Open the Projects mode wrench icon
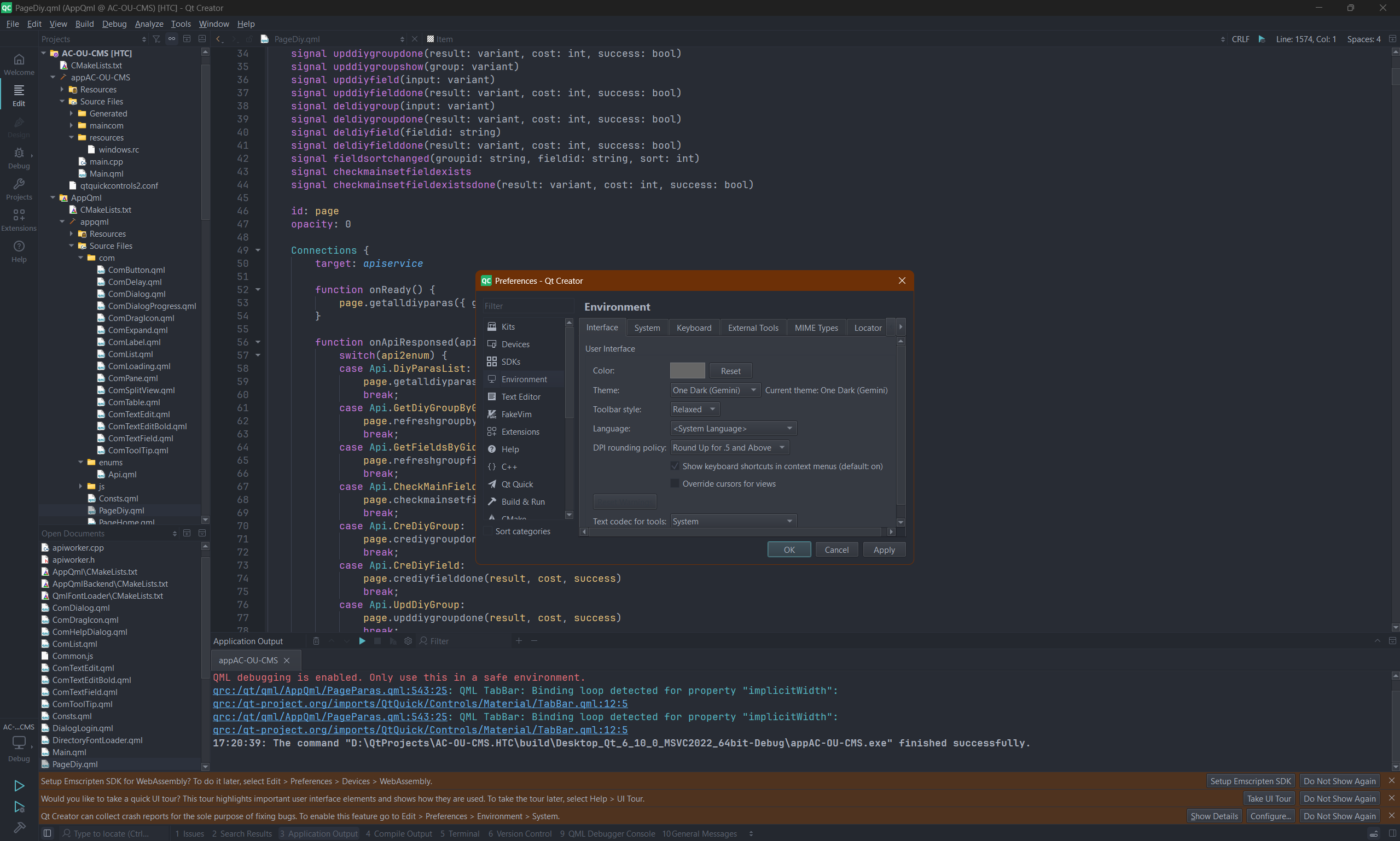Viewport: 1400px width, 841px height. 19,188
